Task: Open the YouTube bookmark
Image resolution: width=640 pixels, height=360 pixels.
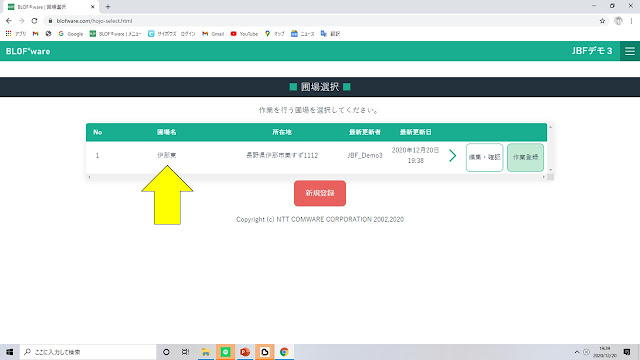Action: pos(244,33)
